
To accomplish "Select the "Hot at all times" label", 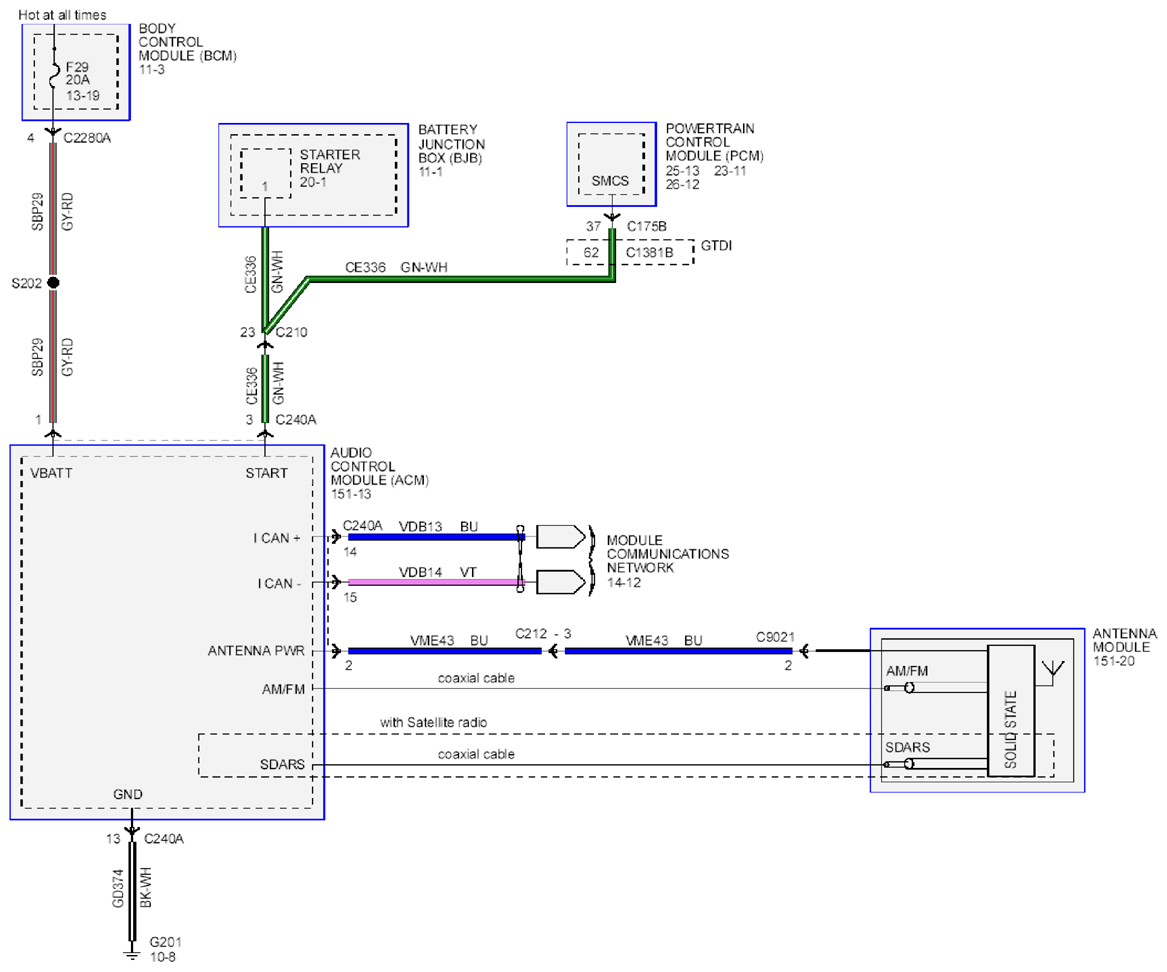I will point(62,15).
